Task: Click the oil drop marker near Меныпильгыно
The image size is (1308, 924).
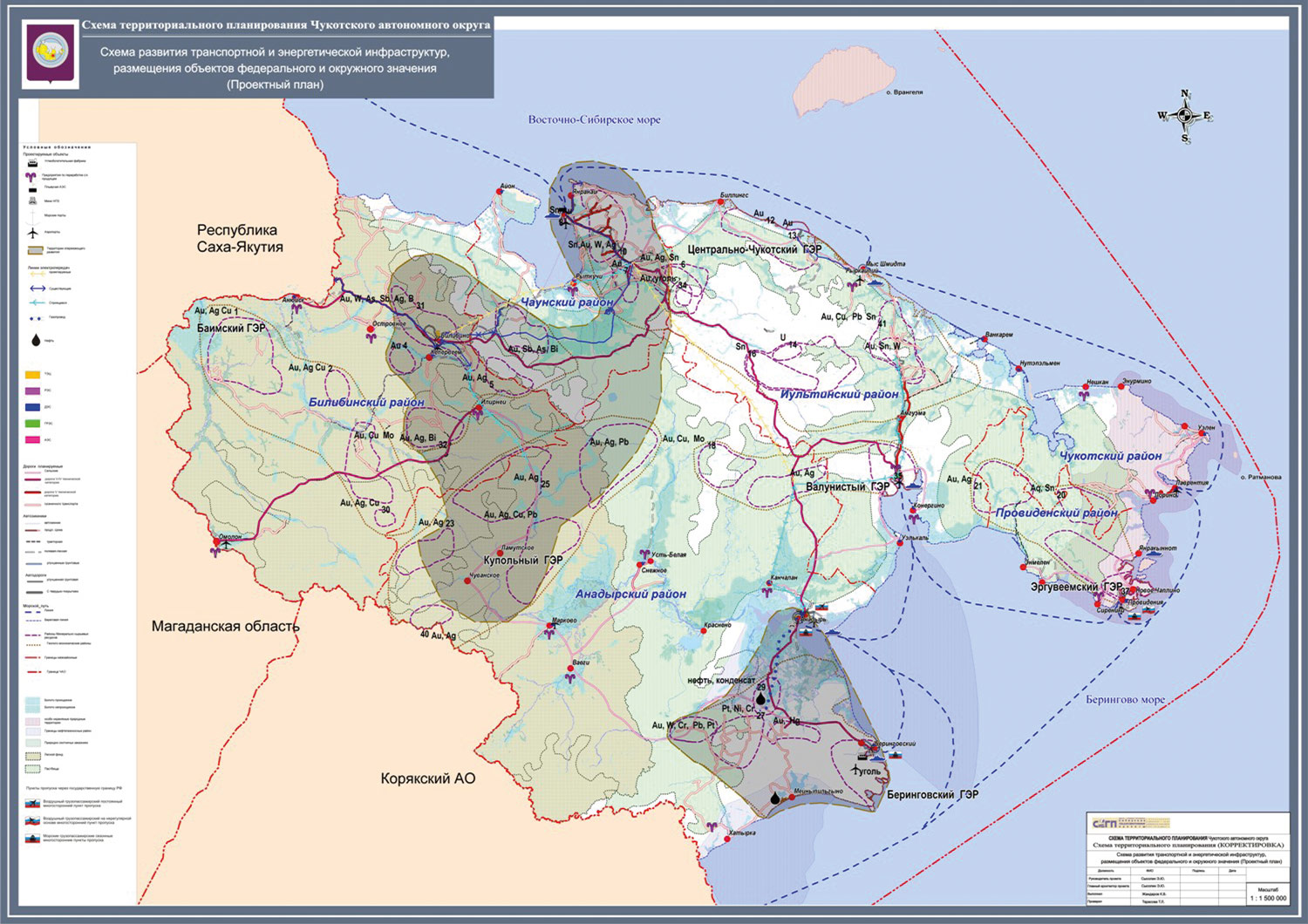Action: 775,798
